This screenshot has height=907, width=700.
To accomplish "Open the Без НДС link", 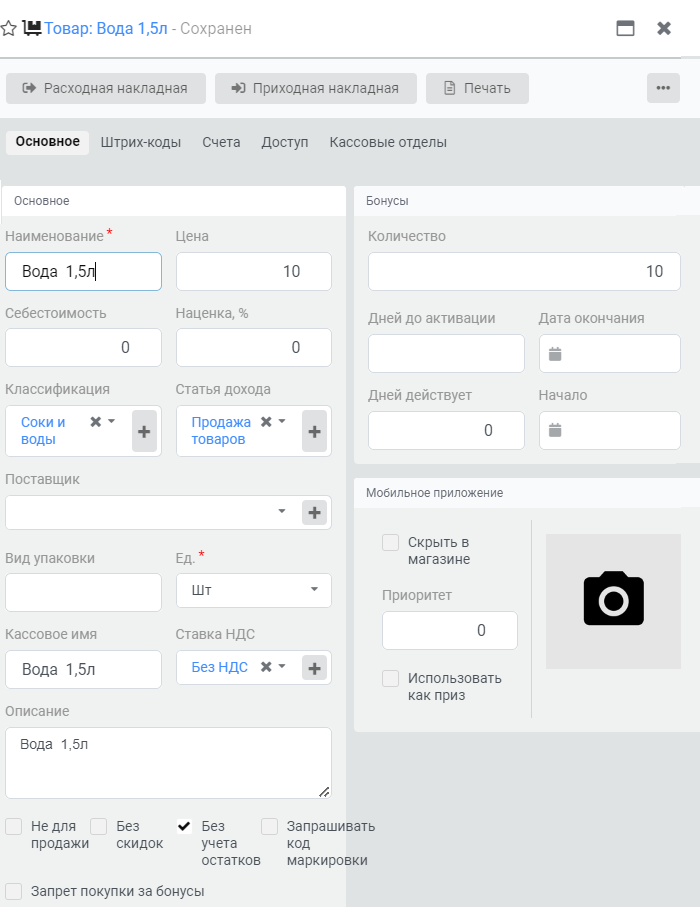I will [x=220, y=667].
